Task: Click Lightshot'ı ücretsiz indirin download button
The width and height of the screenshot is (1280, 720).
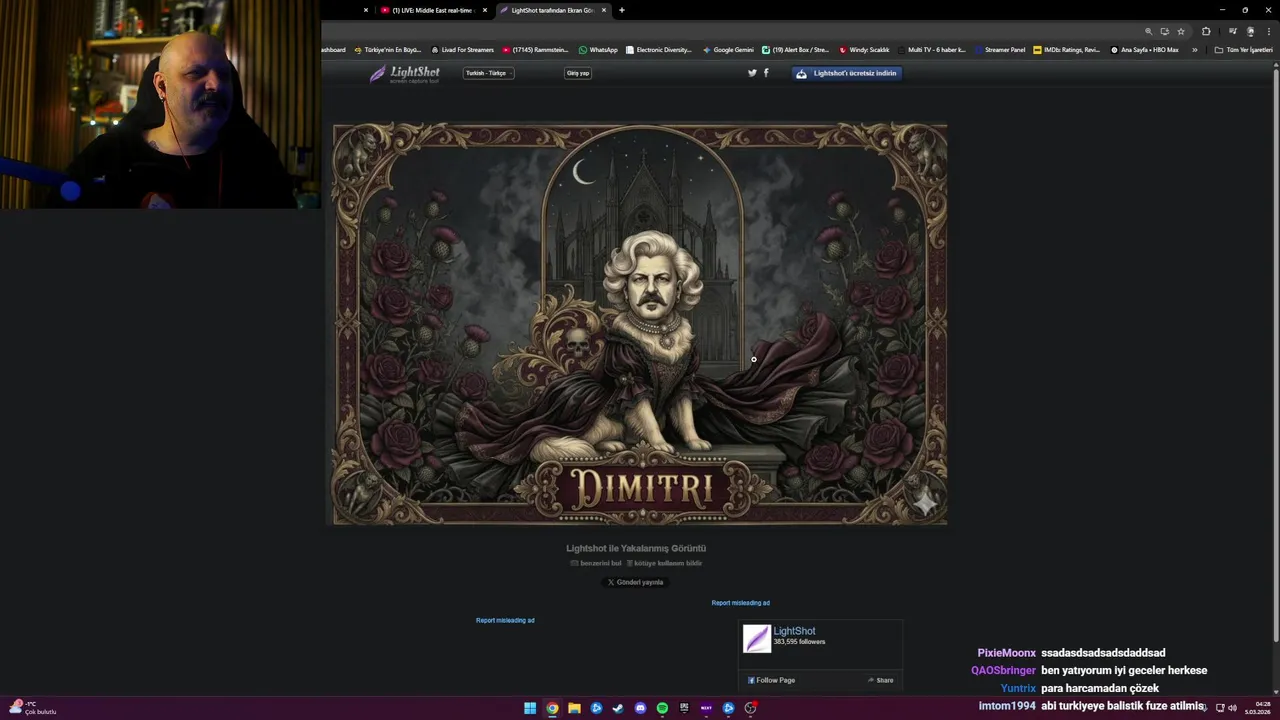Action: [847, 73]
